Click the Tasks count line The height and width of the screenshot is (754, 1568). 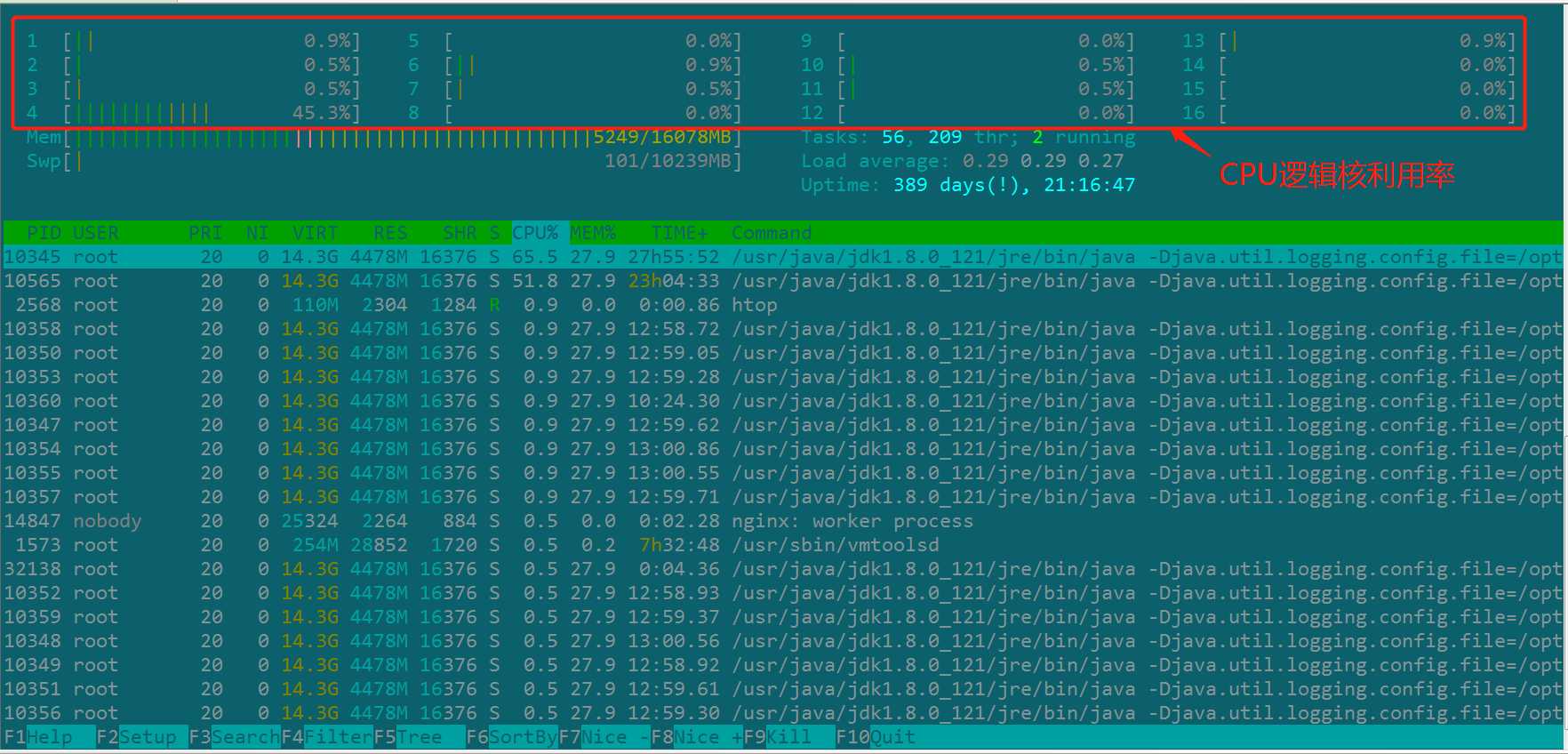tap(968, 138)
